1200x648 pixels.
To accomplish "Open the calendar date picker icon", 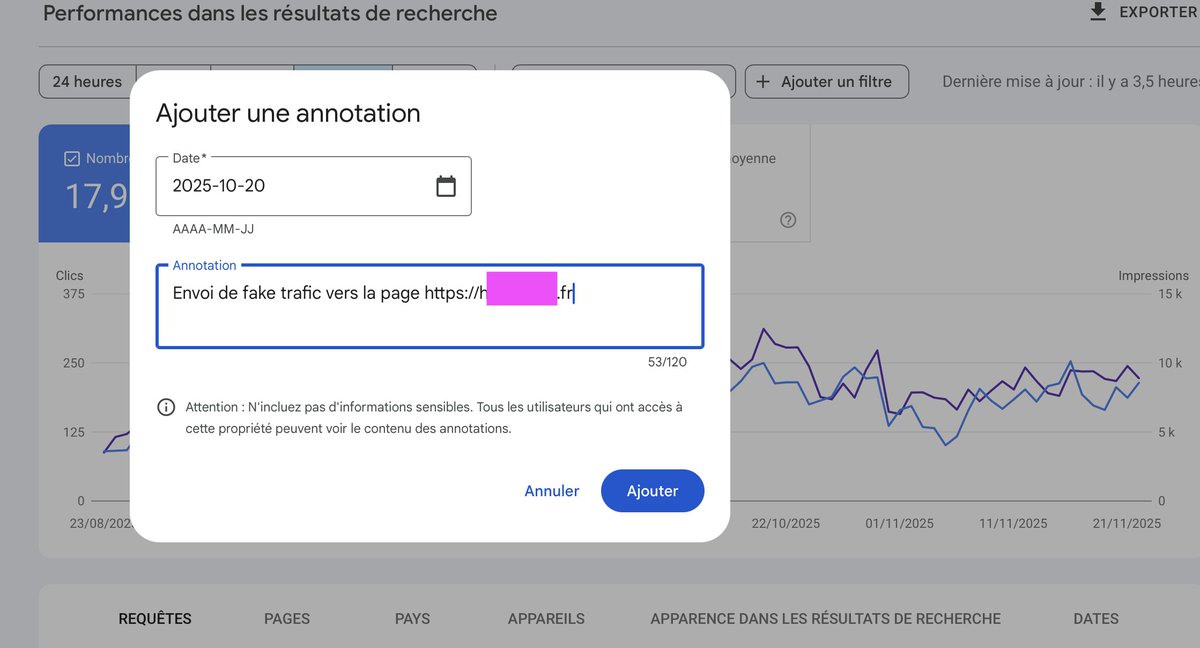I will pyautogui.click(x=446, y=186).
